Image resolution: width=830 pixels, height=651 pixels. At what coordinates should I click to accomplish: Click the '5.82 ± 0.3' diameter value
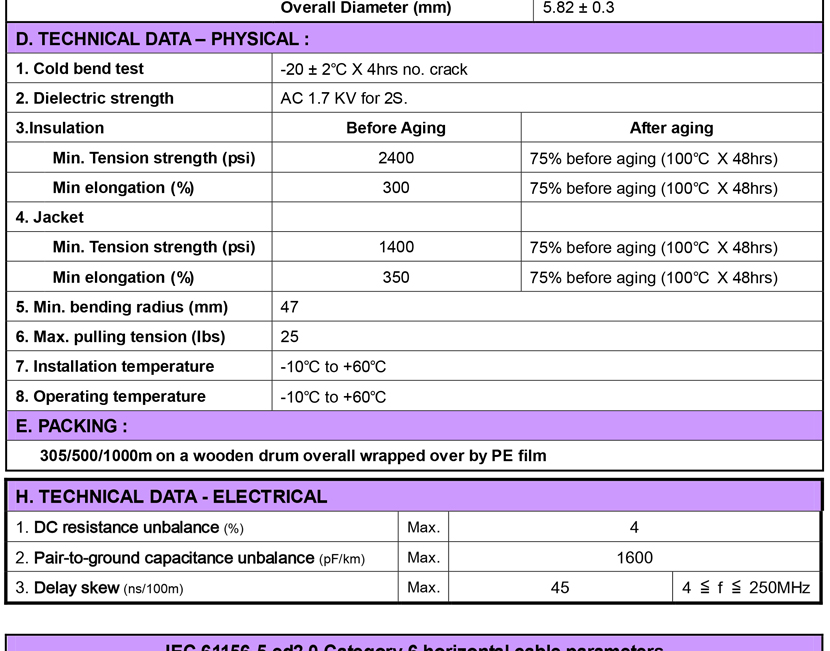579,8
